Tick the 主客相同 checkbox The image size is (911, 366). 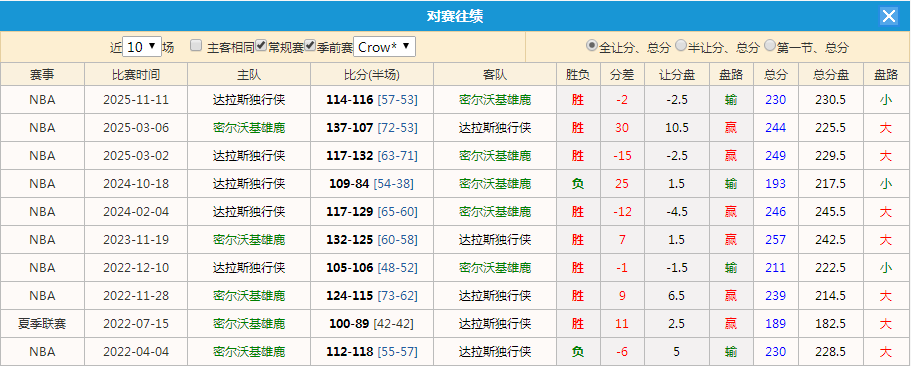196,45
